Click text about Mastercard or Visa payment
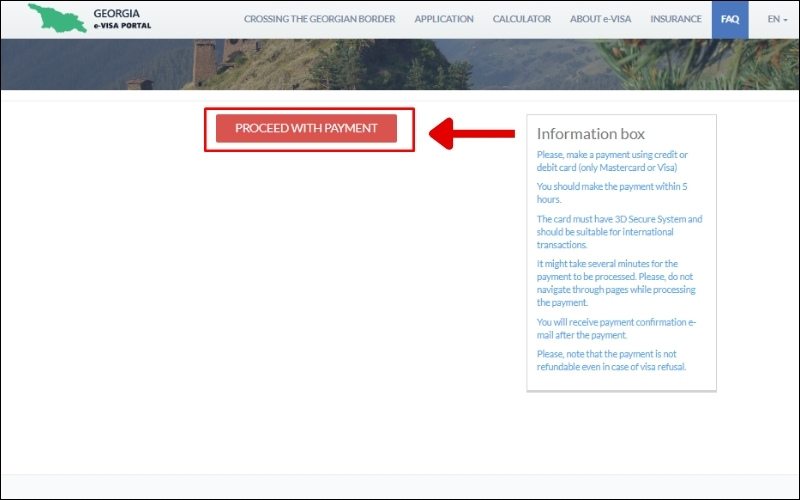 click(612, 161)
